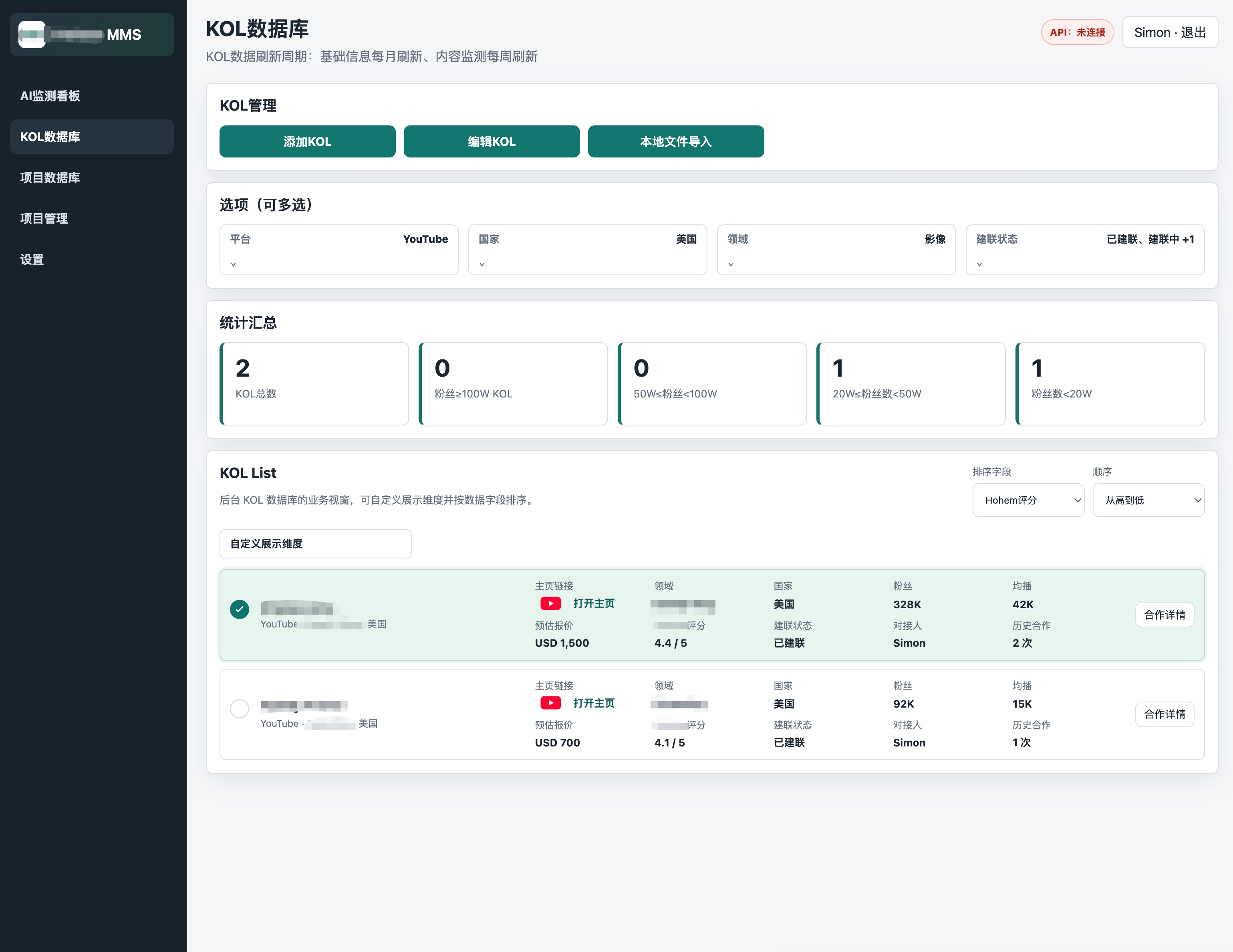Click 已建联 status in the 92K row

coord(789,742)
